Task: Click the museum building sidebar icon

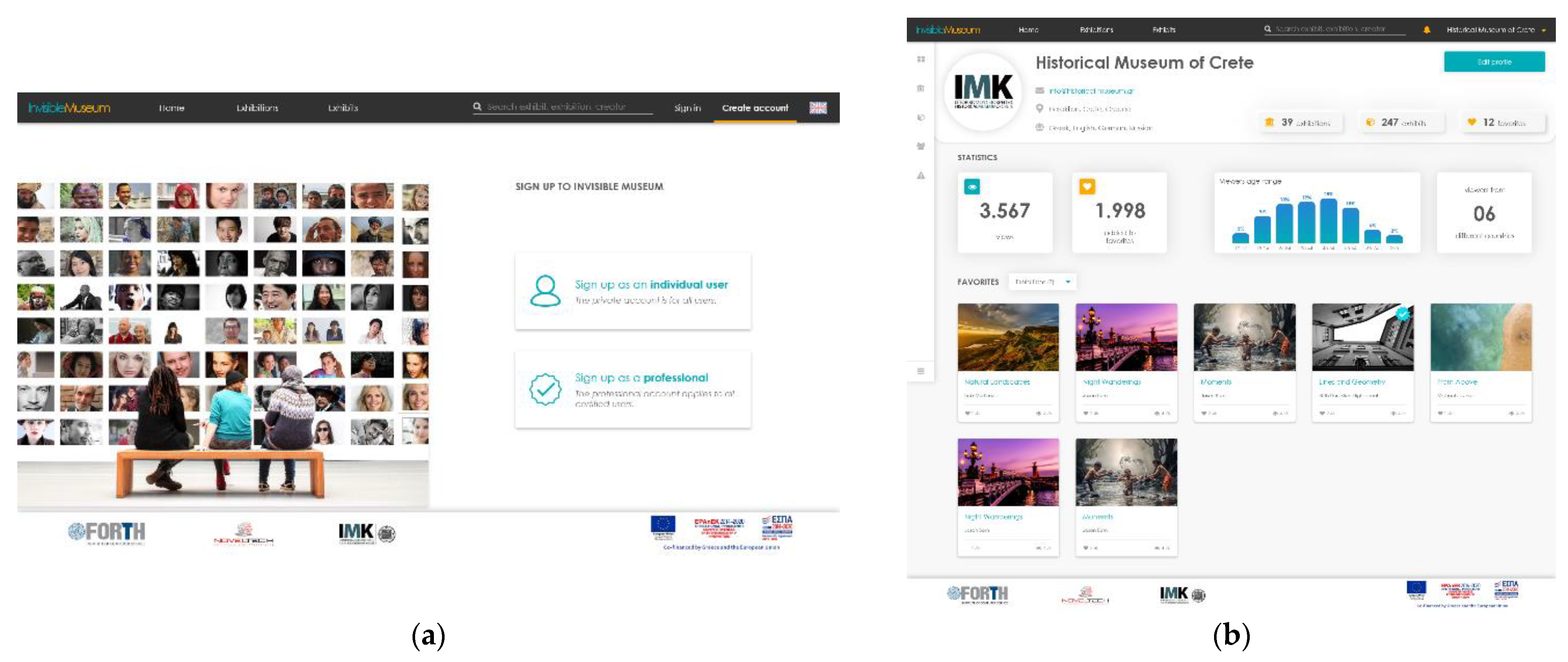Action: pos(921,88)
